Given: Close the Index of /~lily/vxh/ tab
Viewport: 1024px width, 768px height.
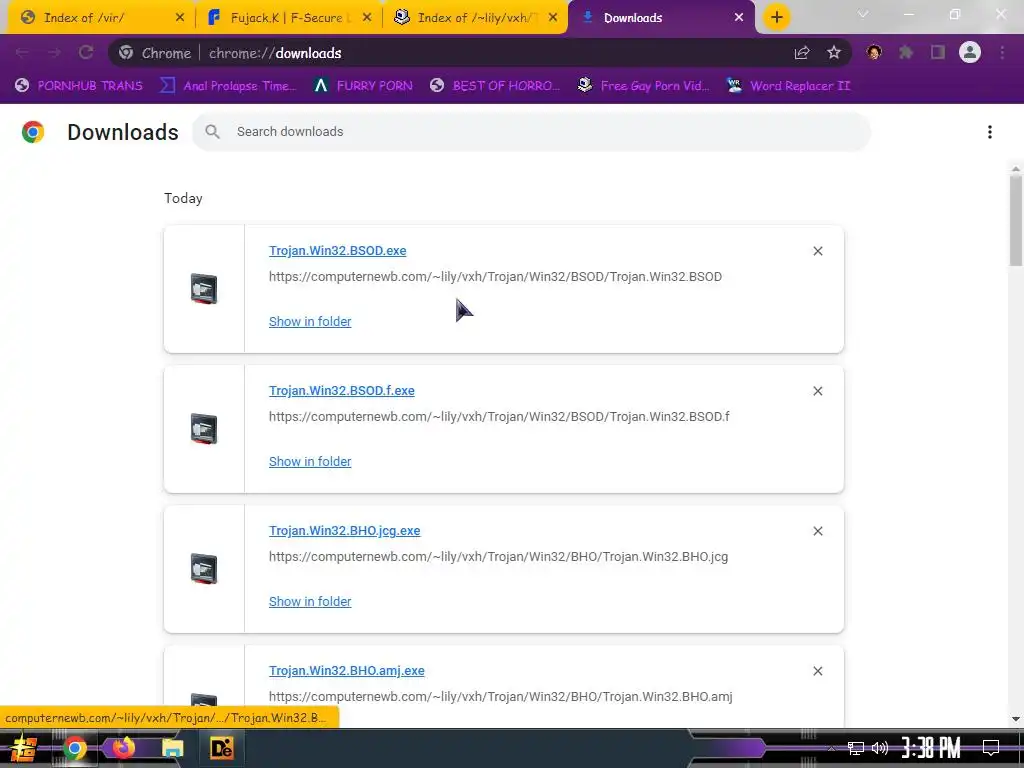Looking at the screenshot, I should (553, 18).
